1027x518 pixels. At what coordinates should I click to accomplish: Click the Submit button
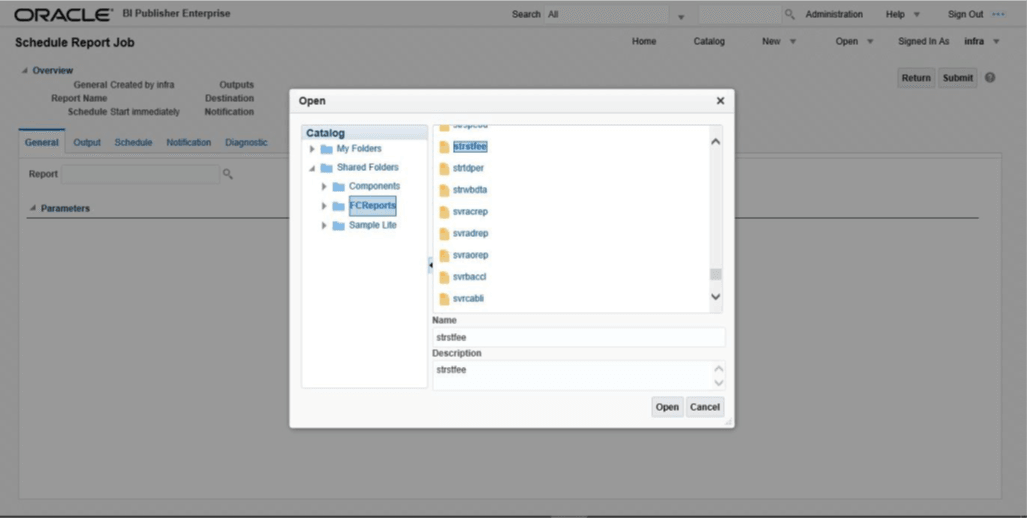pyautogui.click(x=958, y=78)
